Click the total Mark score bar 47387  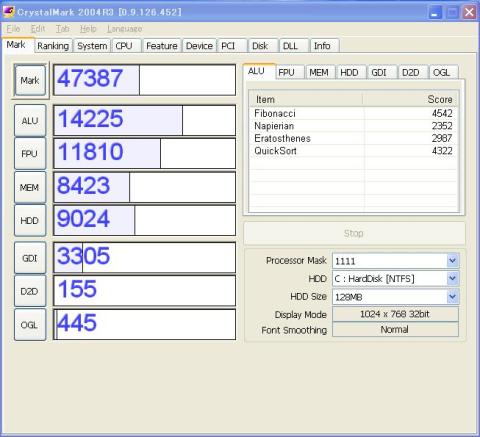click(144, 80)
